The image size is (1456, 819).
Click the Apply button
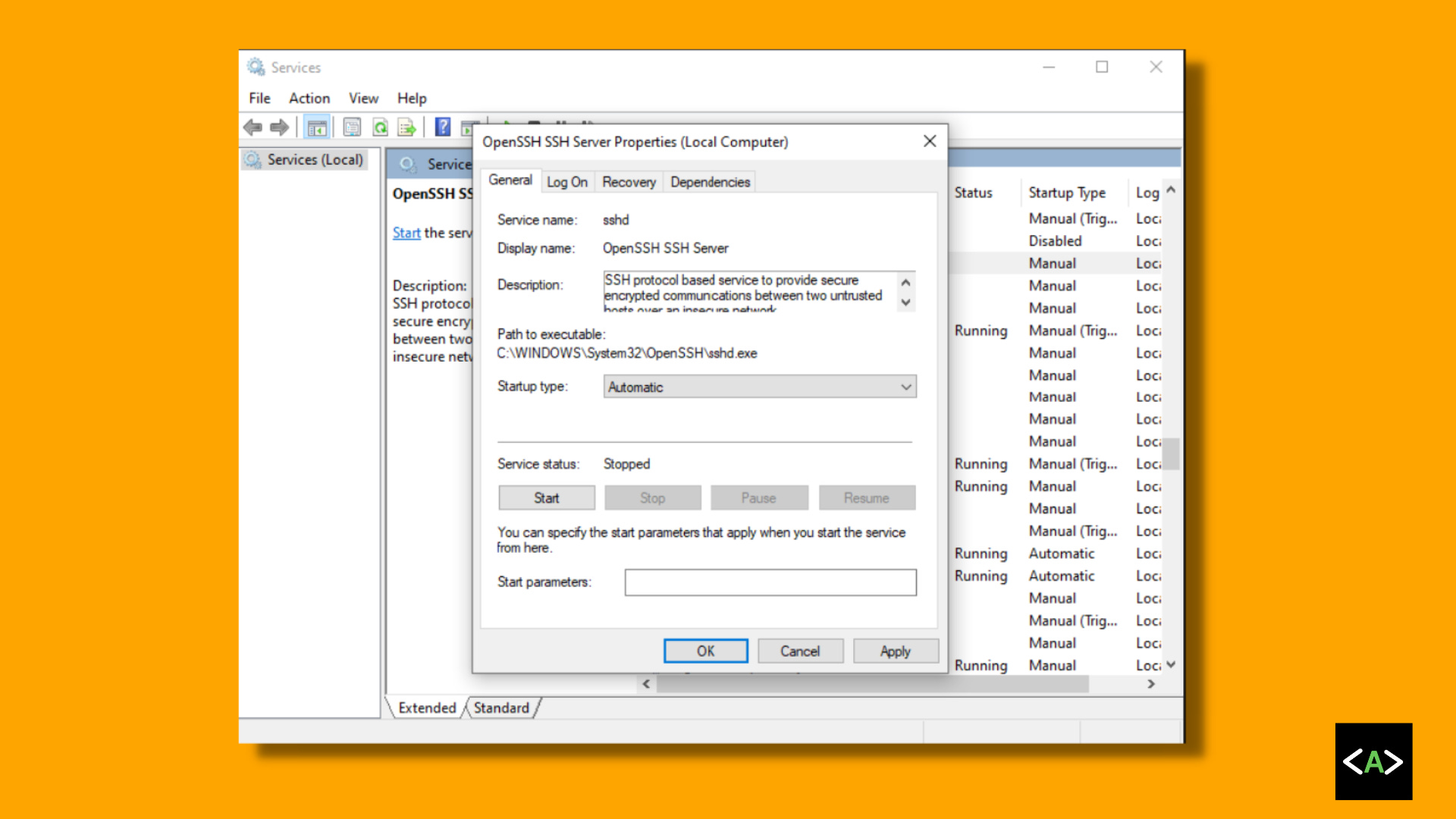click(x=895, y=651)
